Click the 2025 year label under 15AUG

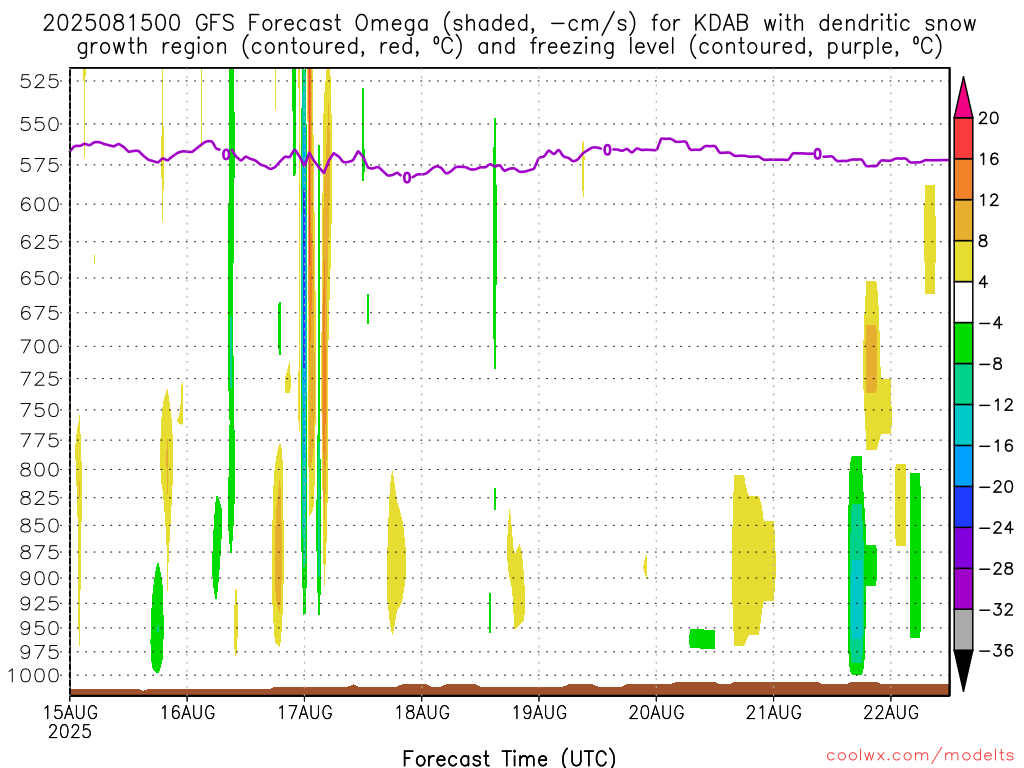click(x=70, y=732)
